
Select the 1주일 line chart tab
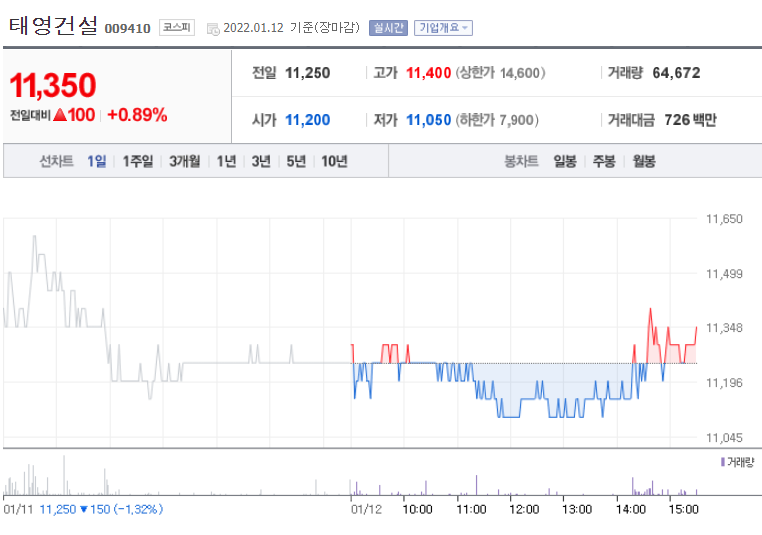pos(138,161)
